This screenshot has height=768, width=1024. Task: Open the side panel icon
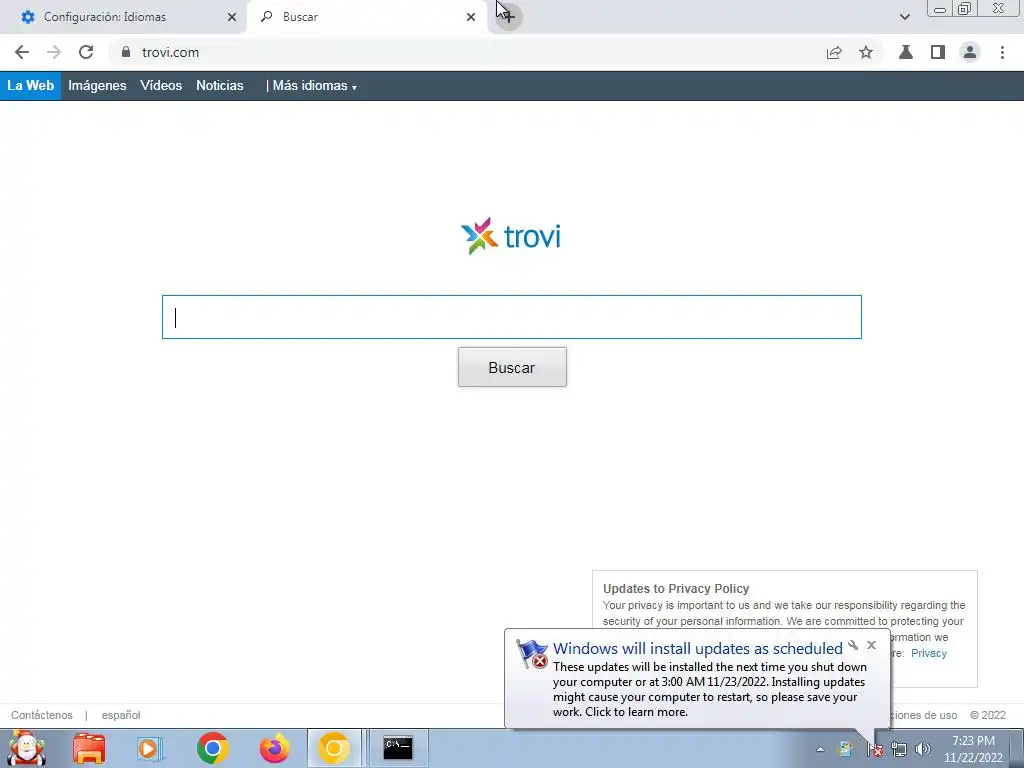point(938,52)
